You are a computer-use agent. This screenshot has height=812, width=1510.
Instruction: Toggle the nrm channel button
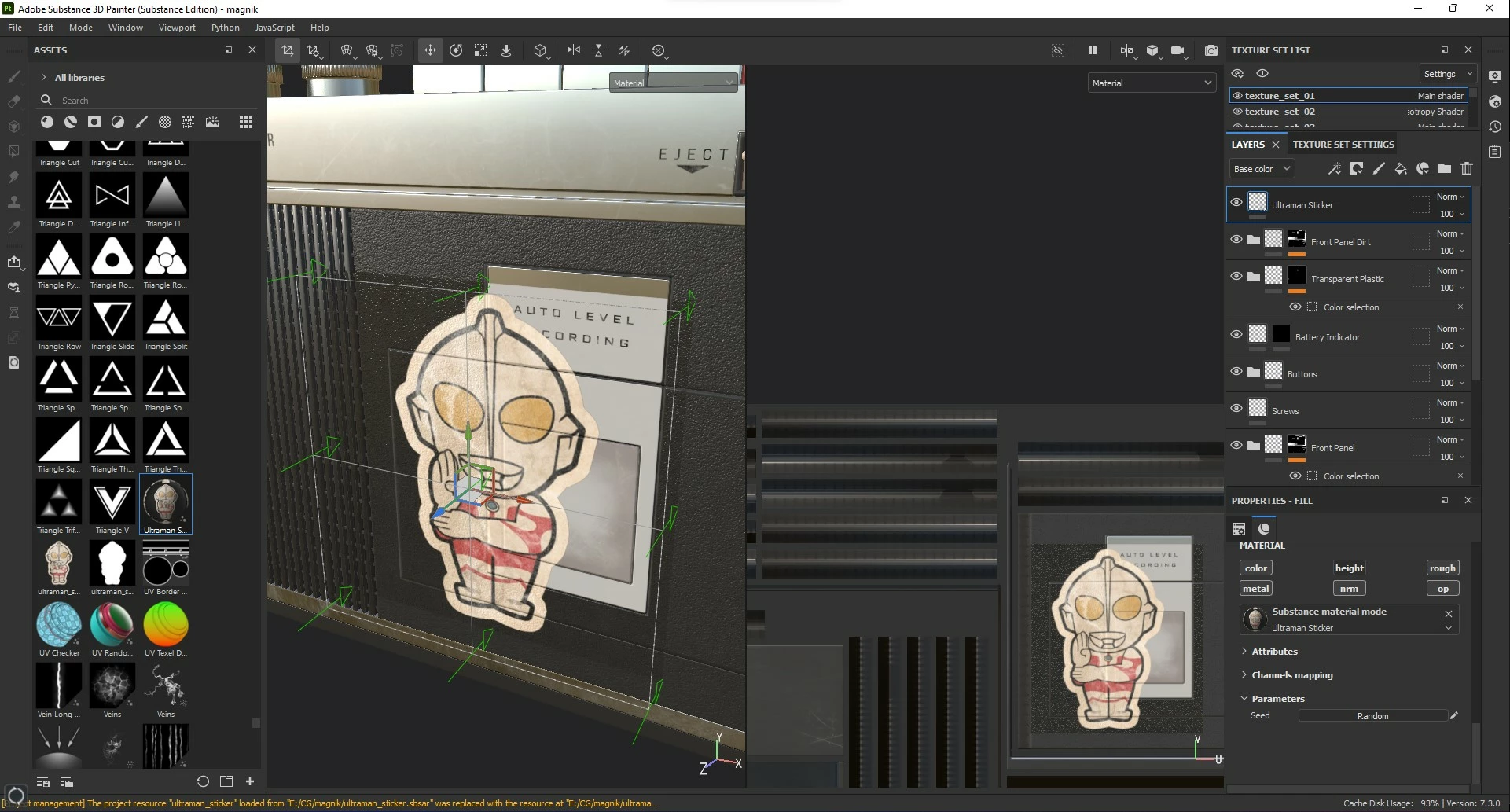(1349, 589)
